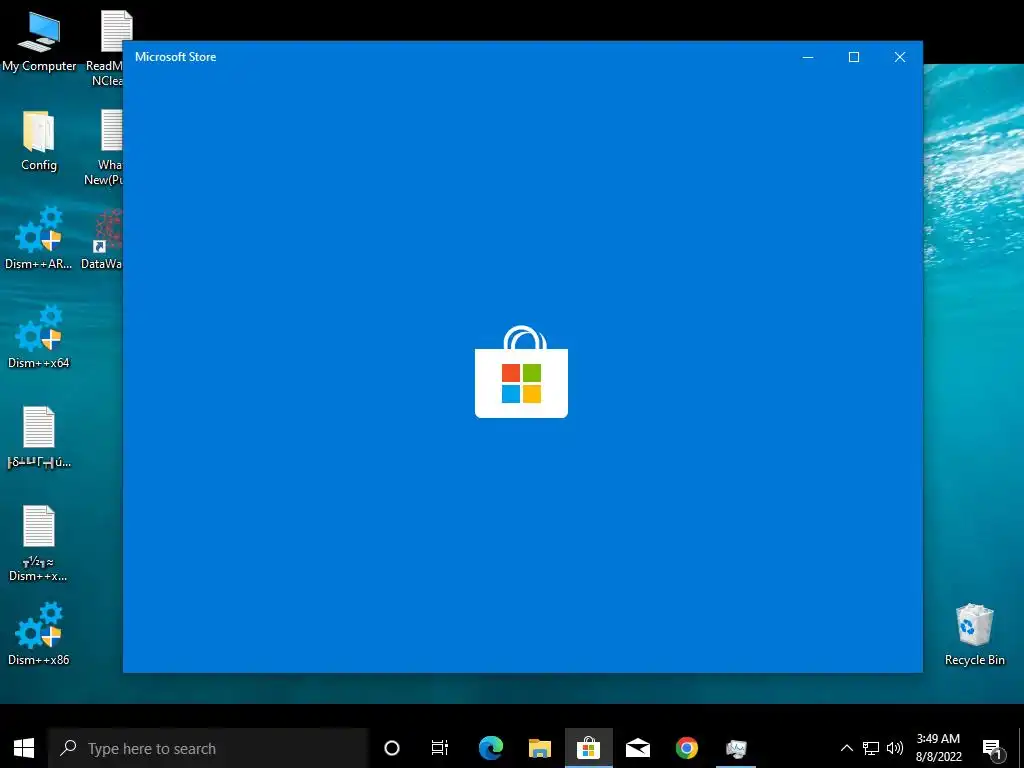Open network status in system tray
Viewport: 1024px width, 768px height.
(871, 748)
